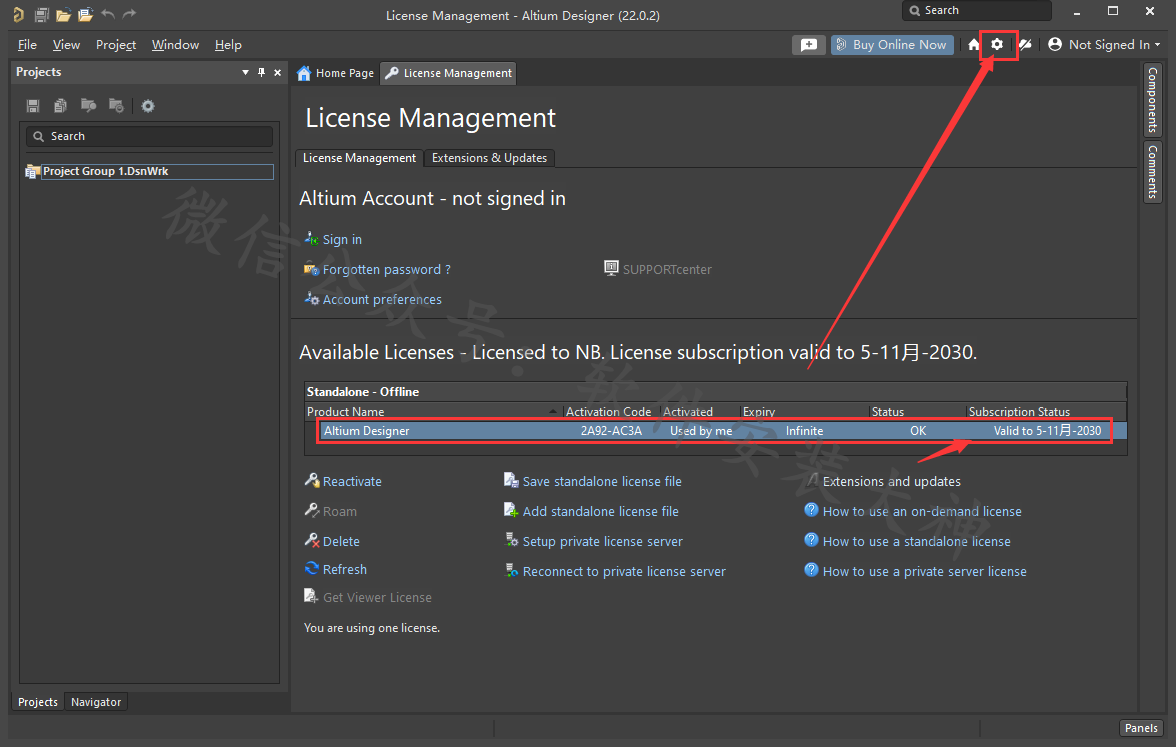1176x747 pixels.
Task: Click the save icon in Projects panel
Action: tap(33, 106)
